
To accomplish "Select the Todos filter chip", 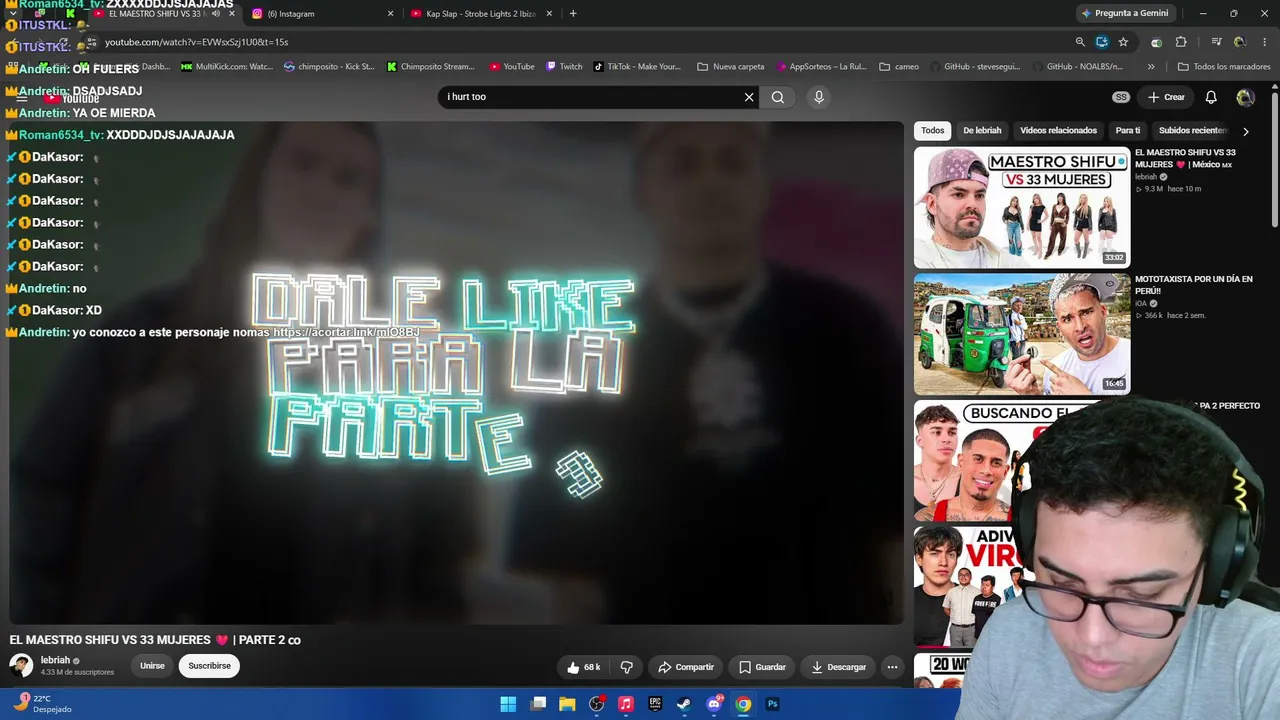I will coord(933,131).
